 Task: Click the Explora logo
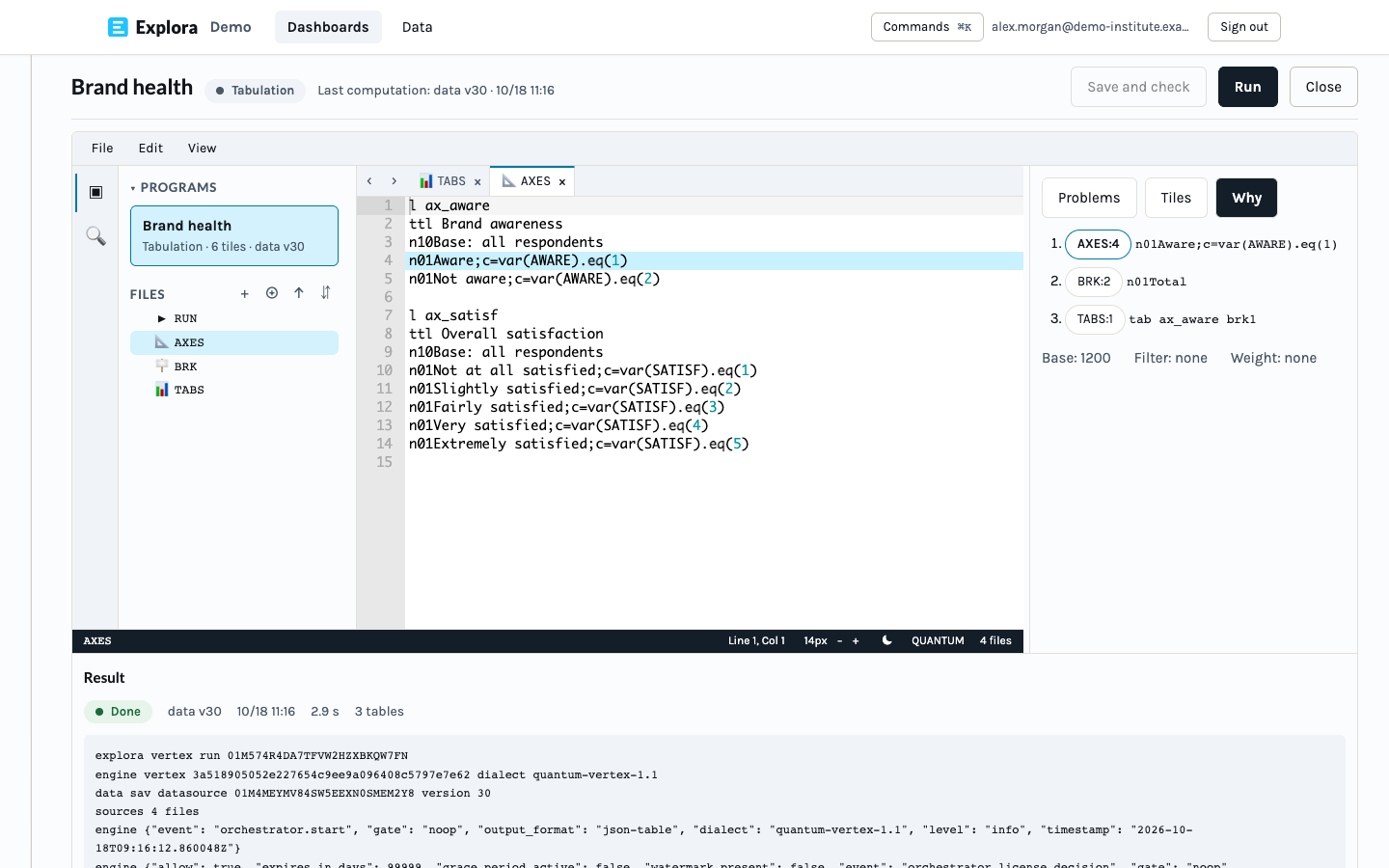click(152, 27)
